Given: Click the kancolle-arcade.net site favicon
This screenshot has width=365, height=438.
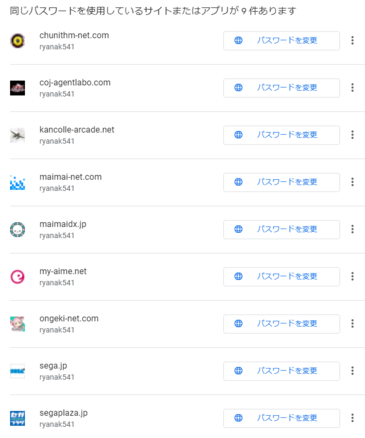Looking at the screenshot, I should point(18,135).
